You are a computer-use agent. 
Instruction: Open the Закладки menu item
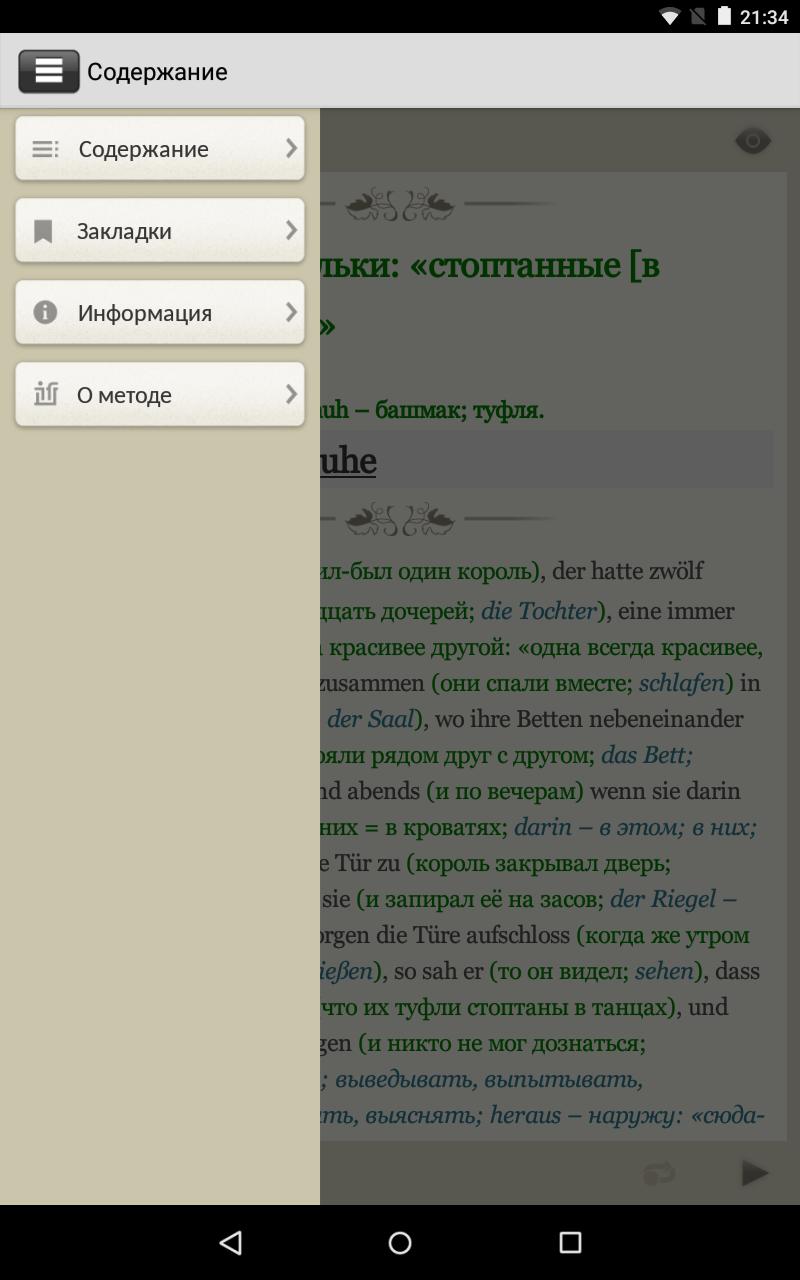tap(160, 231)
